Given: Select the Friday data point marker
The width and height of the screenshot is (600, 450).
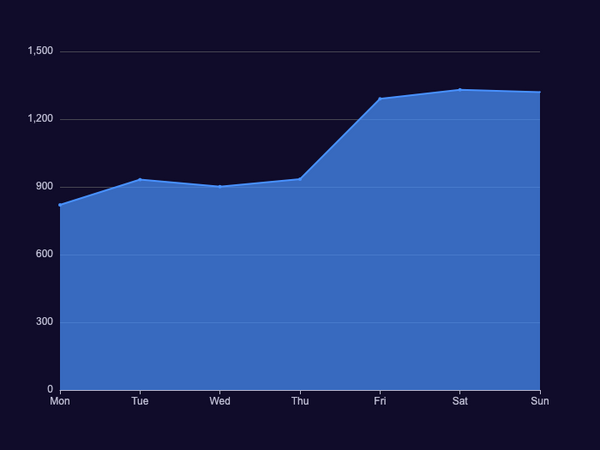Looking at the screenshot, I should 380,98.
